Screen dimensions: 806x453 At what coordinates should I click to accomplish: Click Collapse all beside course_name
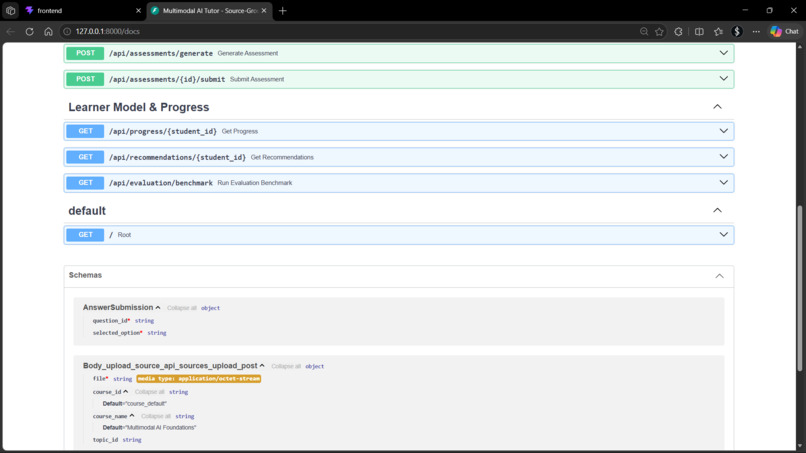click(156, 416)
